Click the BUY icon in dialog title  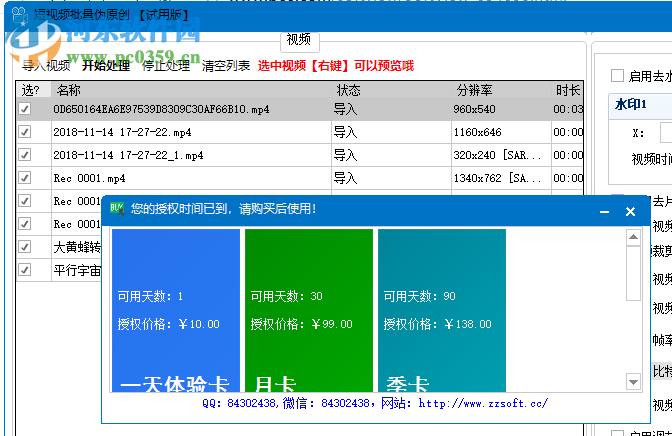[117, 209]
